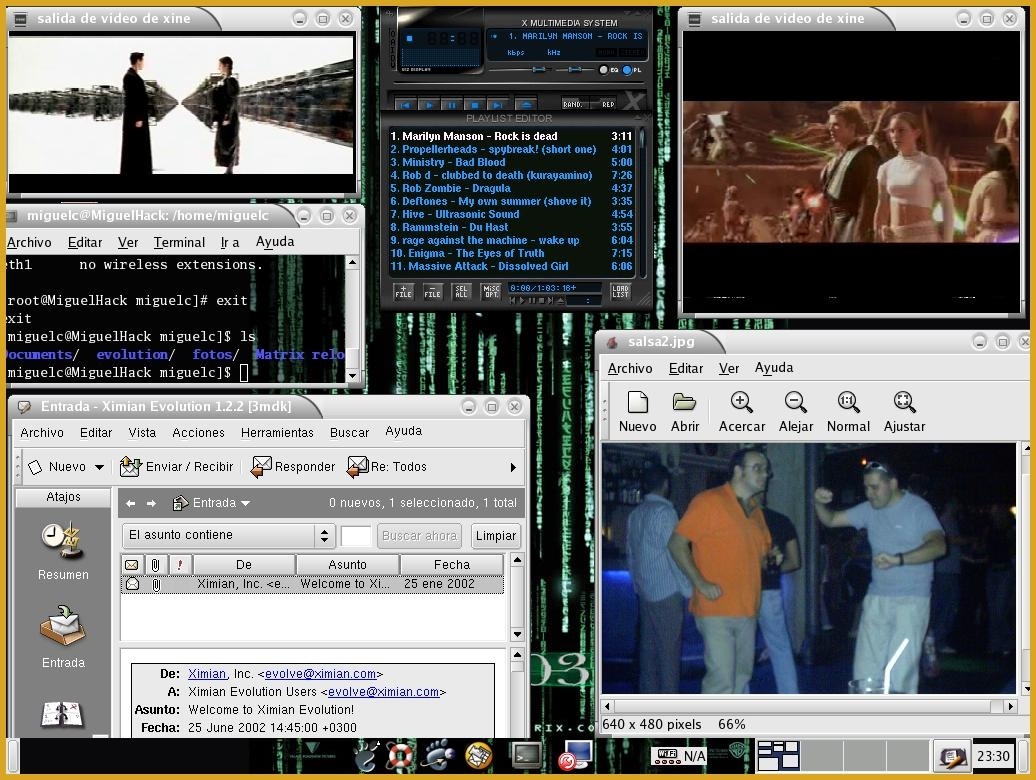
Task: Click the XMMS pause button
Action: click(452, 104)
